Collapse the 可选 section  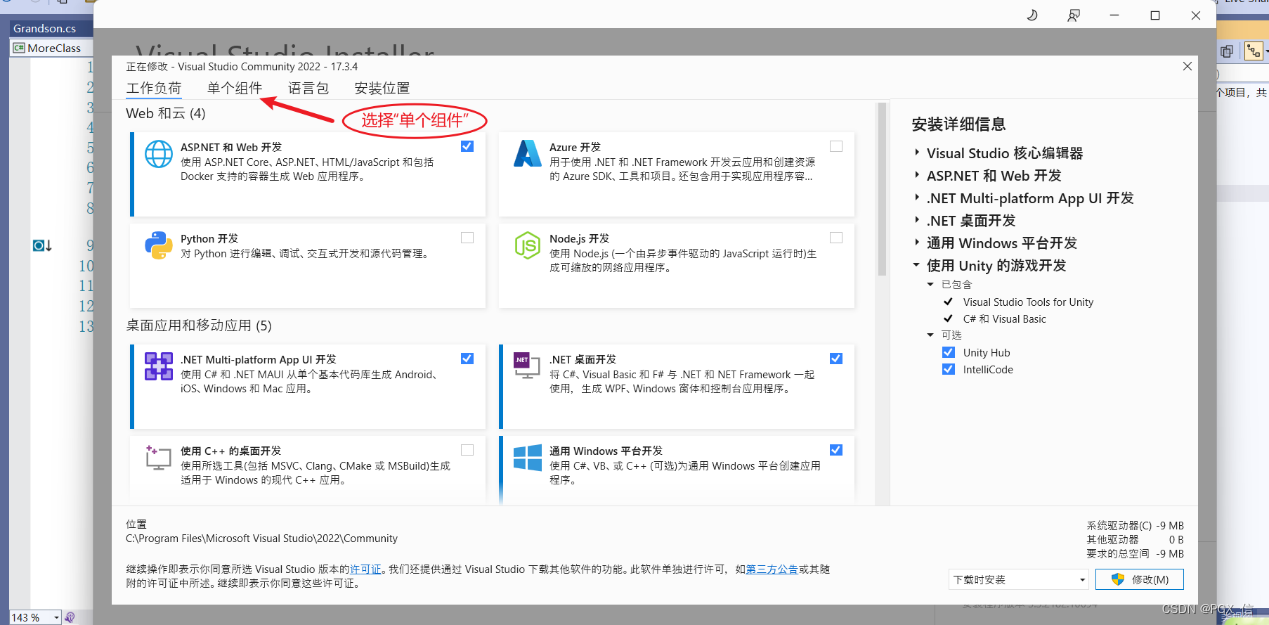click(931, 335)
